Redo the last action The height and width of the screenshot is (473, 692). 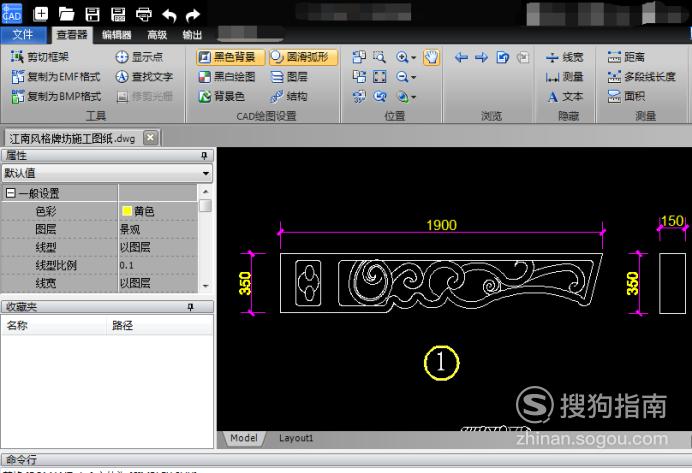[x=193, y=15]
